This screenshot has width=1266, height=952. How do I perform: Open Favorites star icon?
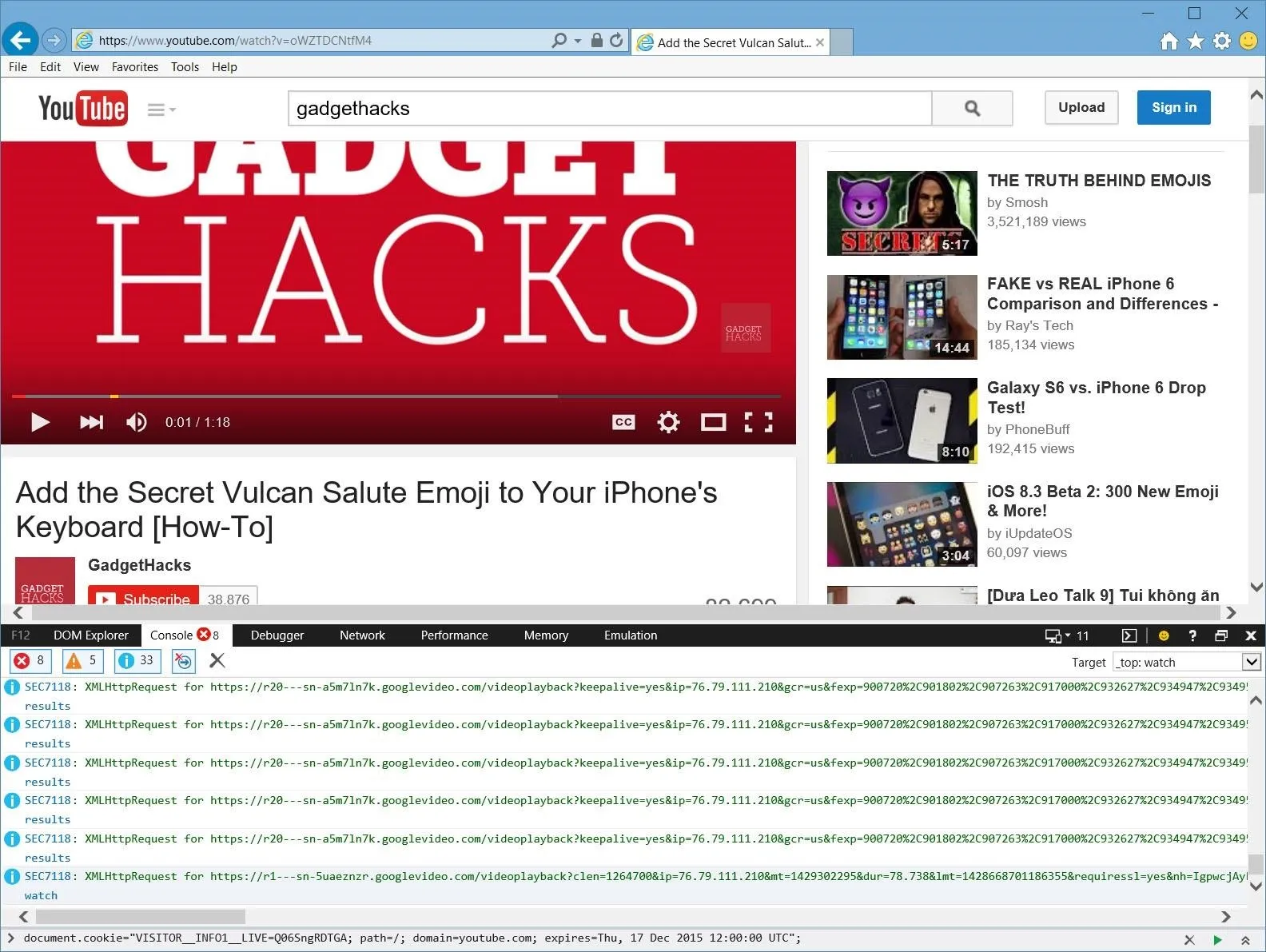[x=1196, y=41]
